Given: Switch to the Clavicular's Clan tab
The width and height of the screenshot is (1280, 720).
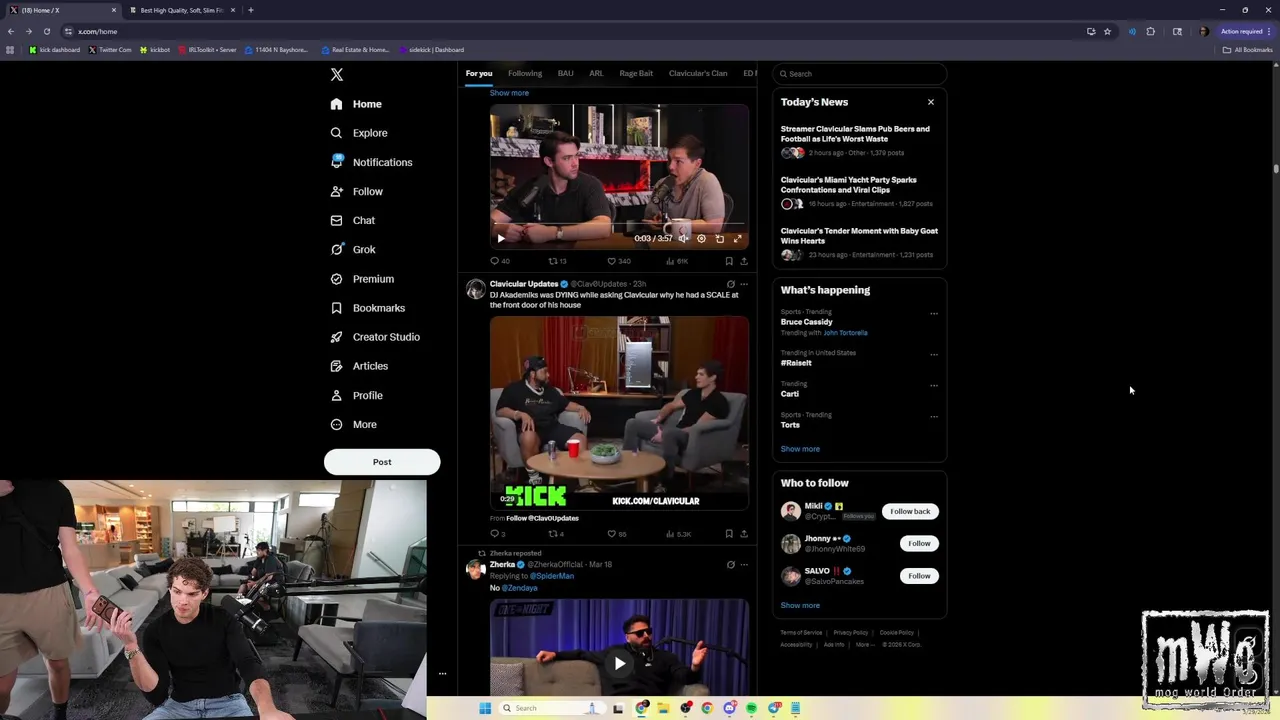Looking at the screenshot, I should 698,73.
